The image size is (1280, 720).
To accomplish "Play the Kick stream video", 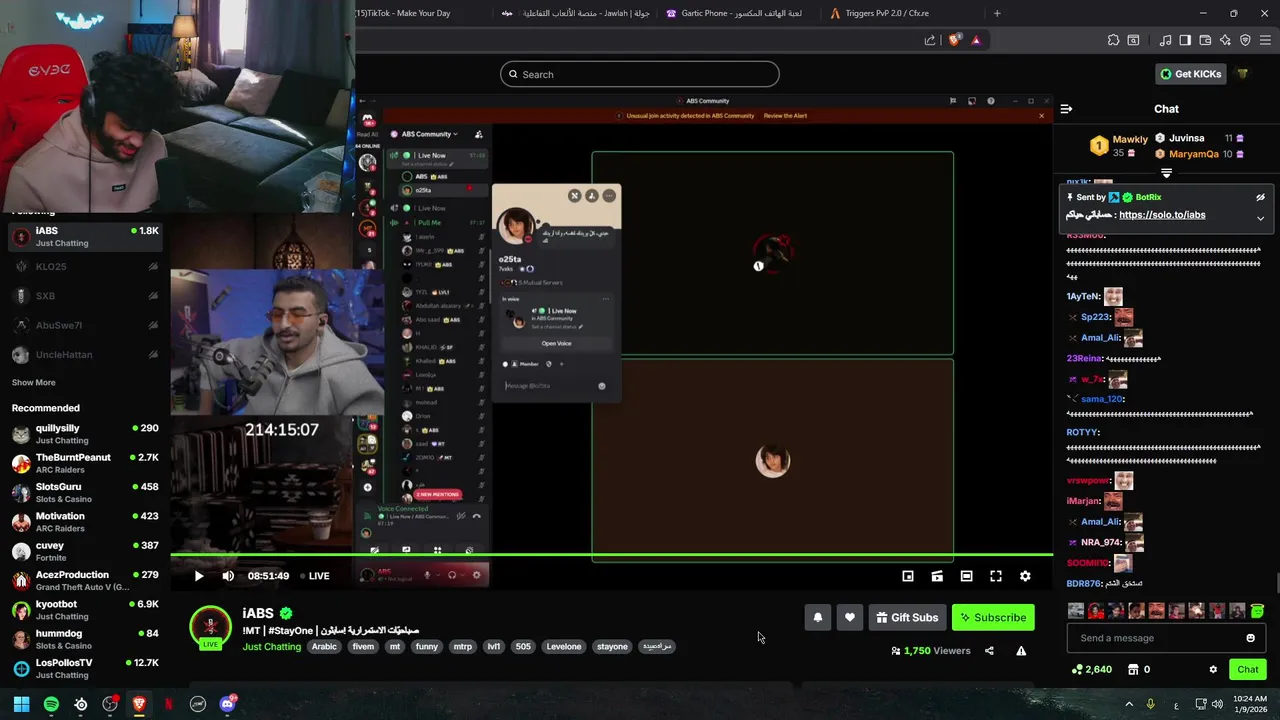I will (198, 576).
